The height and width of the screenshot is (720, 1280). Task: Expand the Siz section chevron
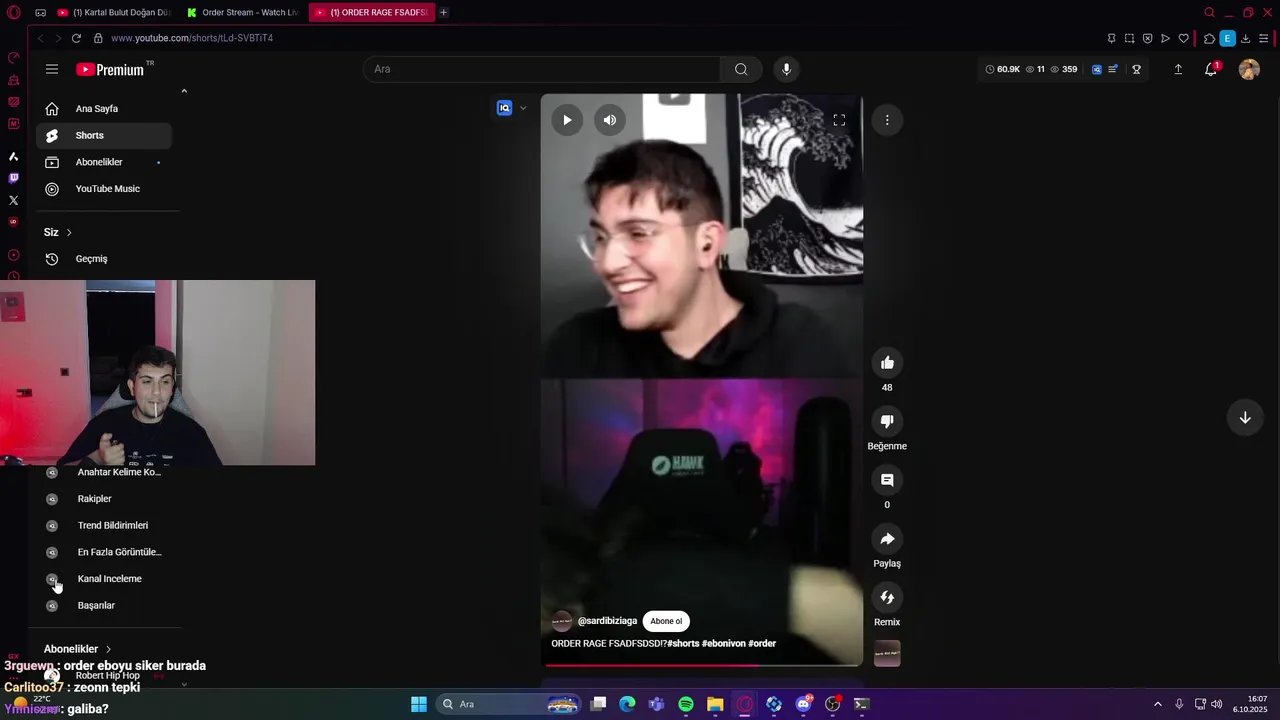click(69, 232)
